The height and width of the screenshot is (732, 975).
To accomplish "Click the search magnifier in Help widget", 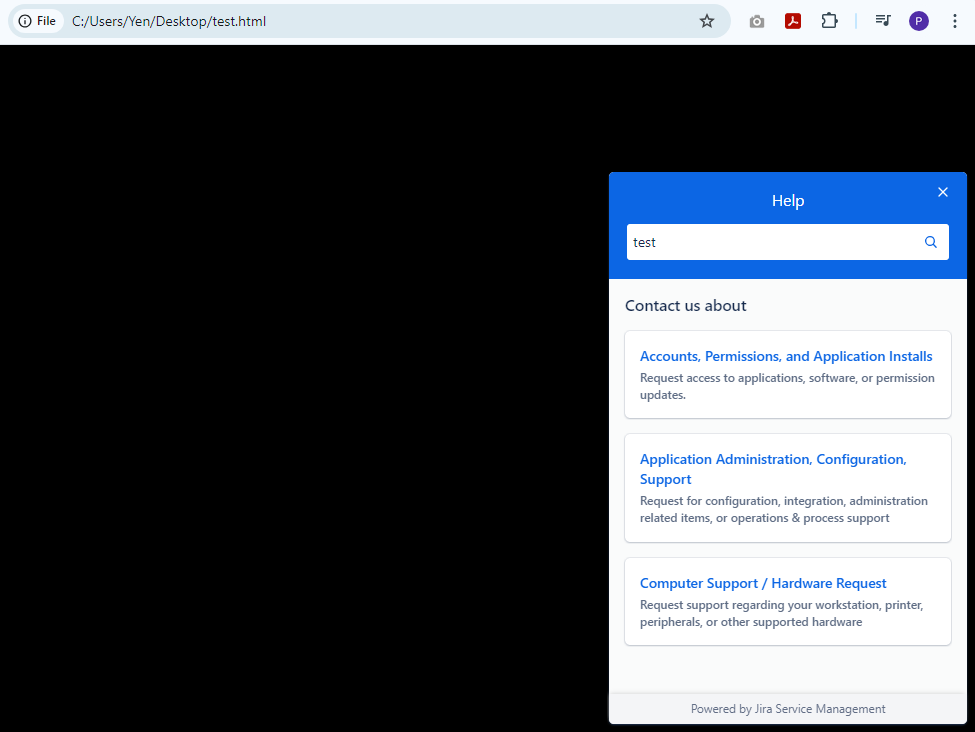I will coord(930,242).
